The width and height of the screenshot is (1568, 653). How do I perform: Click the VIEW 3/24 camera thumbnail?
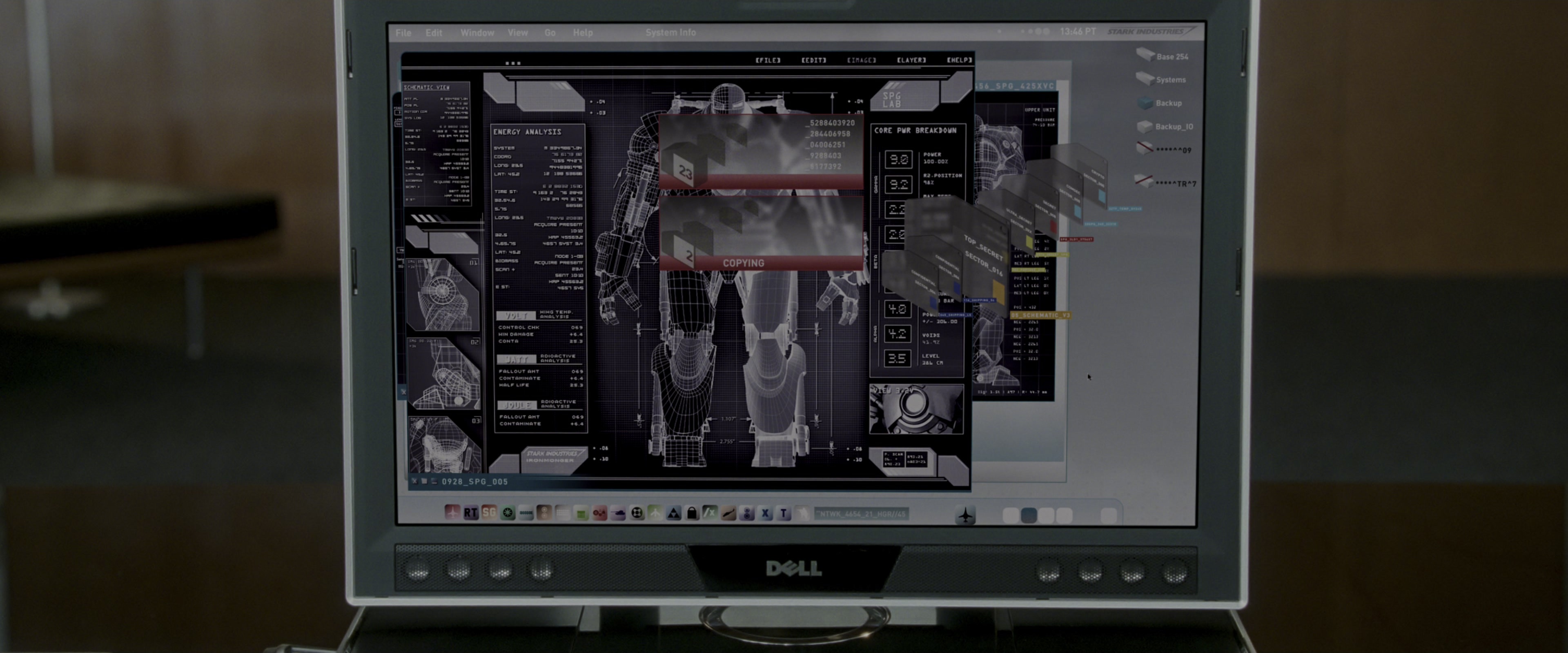917,410
